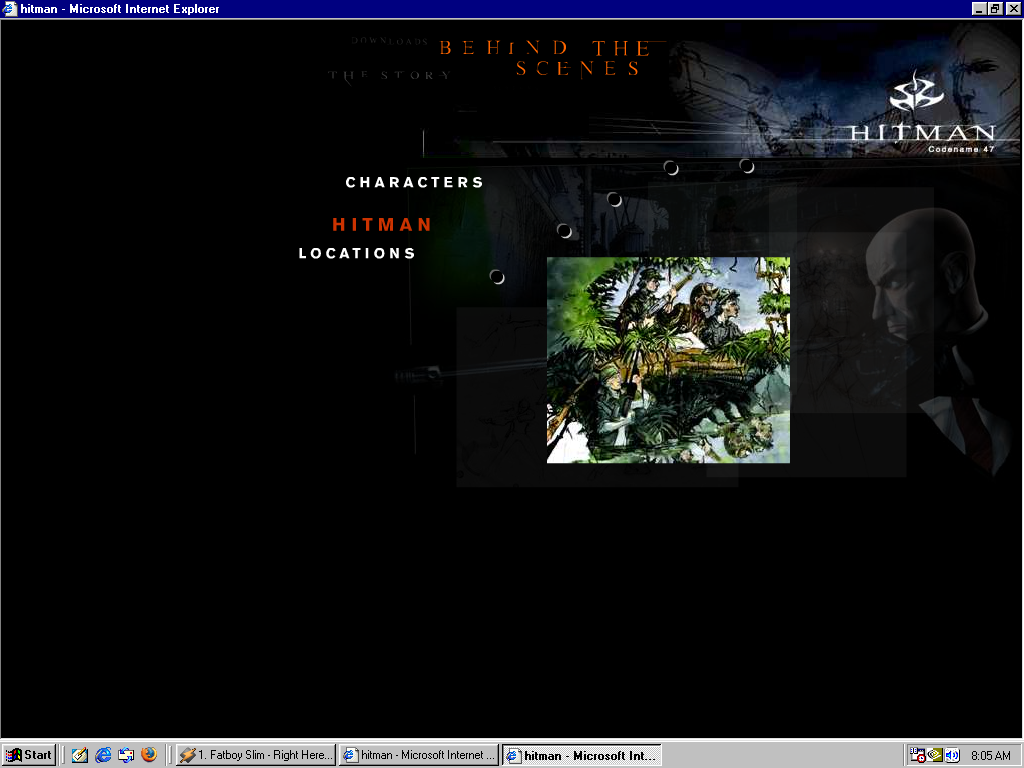This screenshot has width=1024, height=768.
Task: Open the volume control tray icon
Action: pos(952,755)
